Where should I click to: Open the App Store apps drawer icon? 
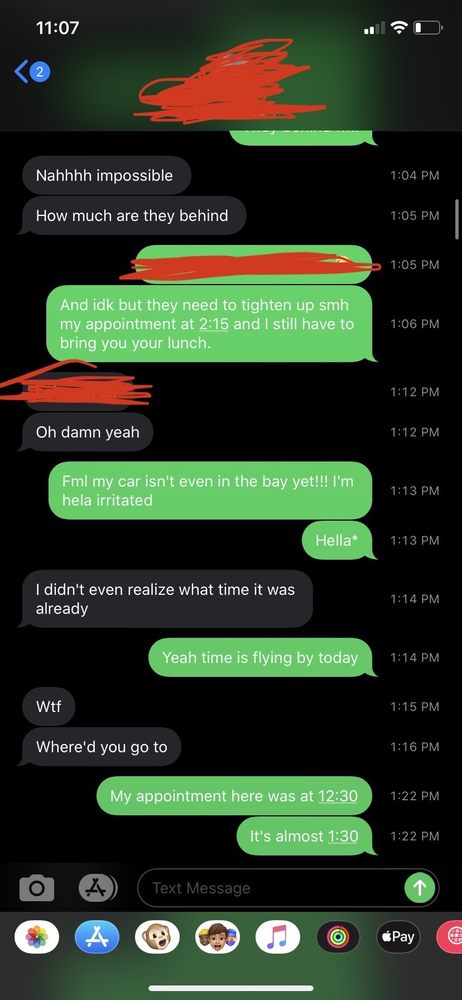(98, 887)
